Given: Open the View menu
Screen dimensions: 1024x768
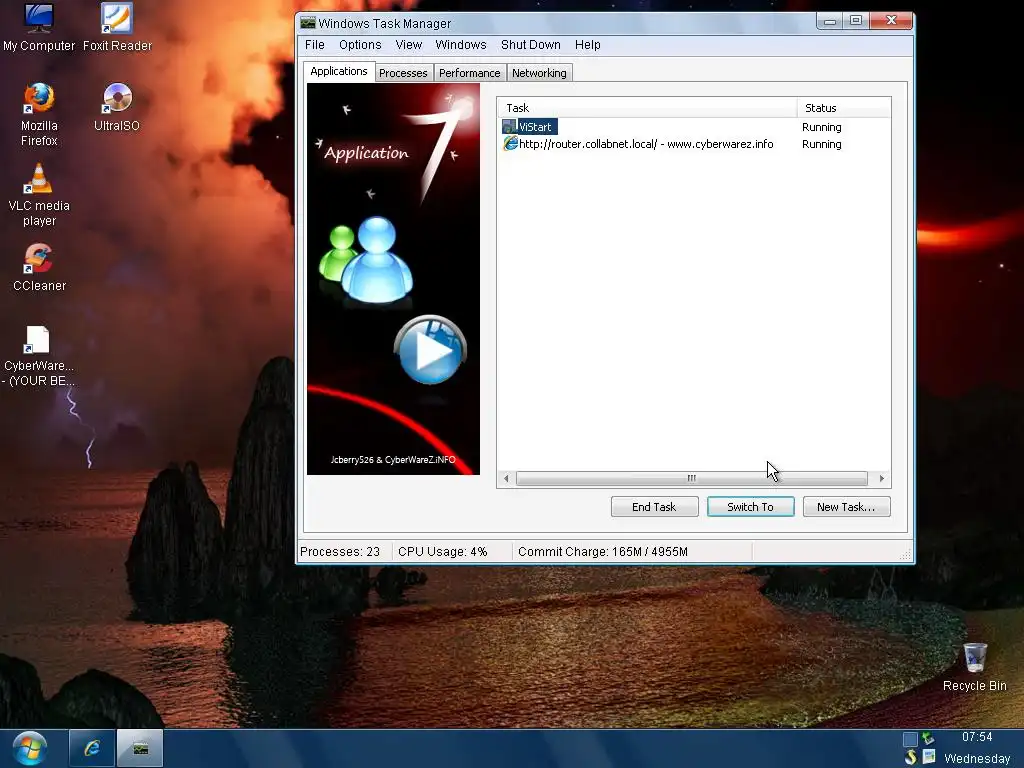Looking at the screenshot, I should (x=409, y=44).
